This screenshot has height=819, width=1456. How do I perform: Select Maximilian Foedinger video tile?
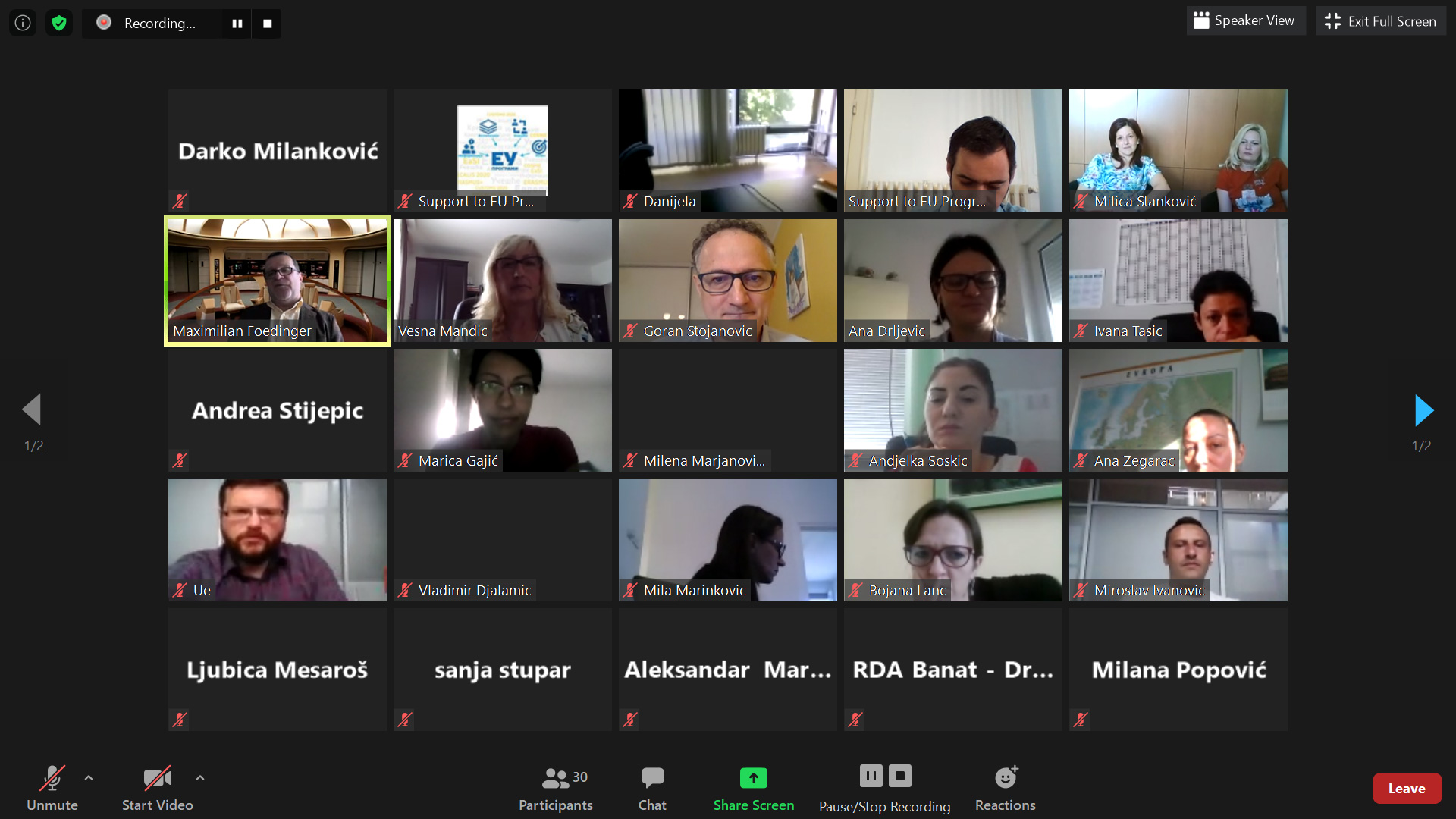[x=278, y=281]
